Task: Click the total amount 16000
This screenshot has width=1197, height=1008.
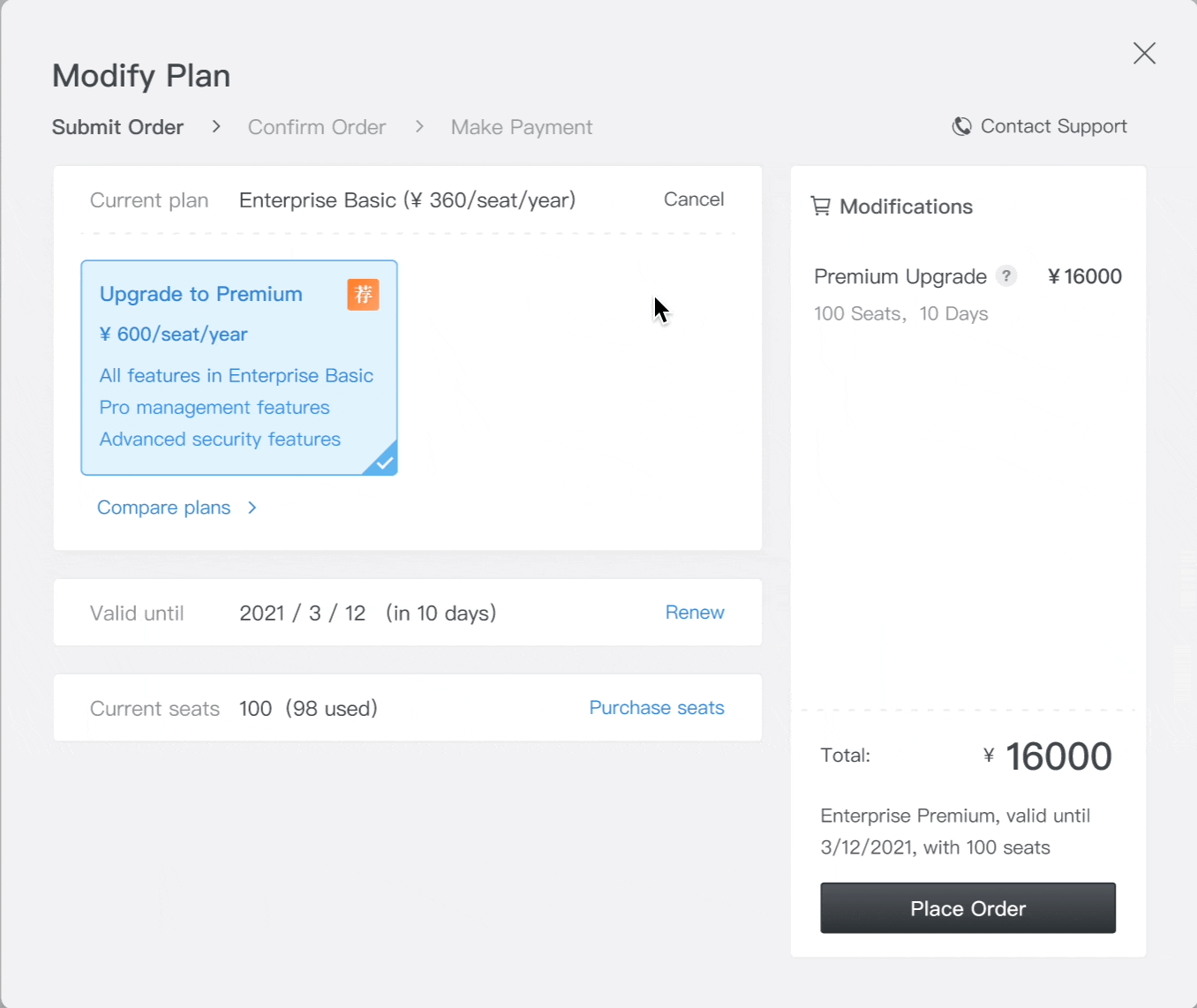Action: point(1058,756)
